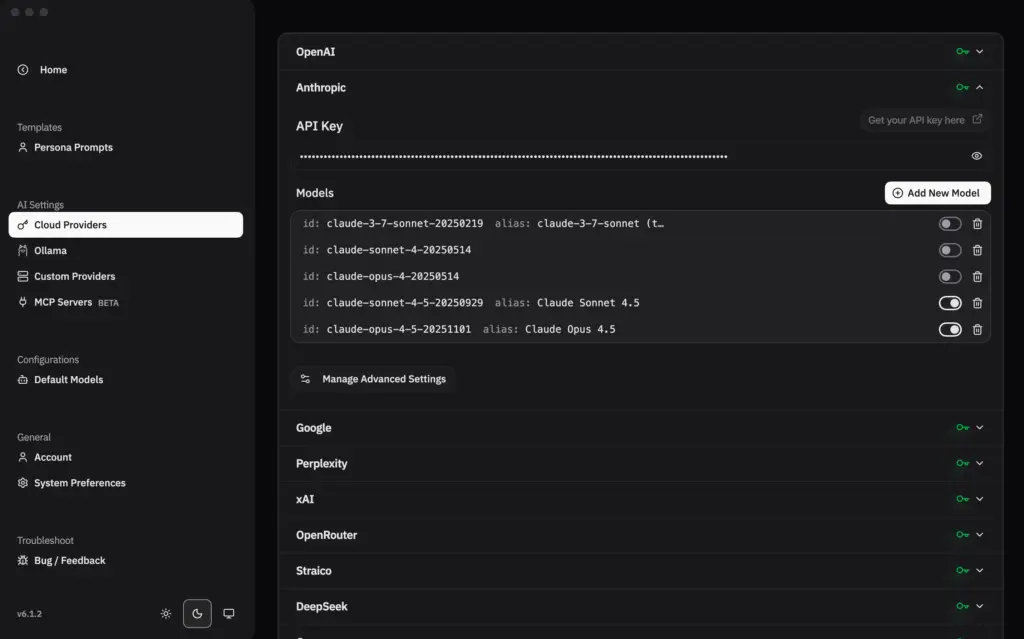Select the Home icon in sidebar
The height and width of the screenshot is (639, 1024).
click(23, 69)
